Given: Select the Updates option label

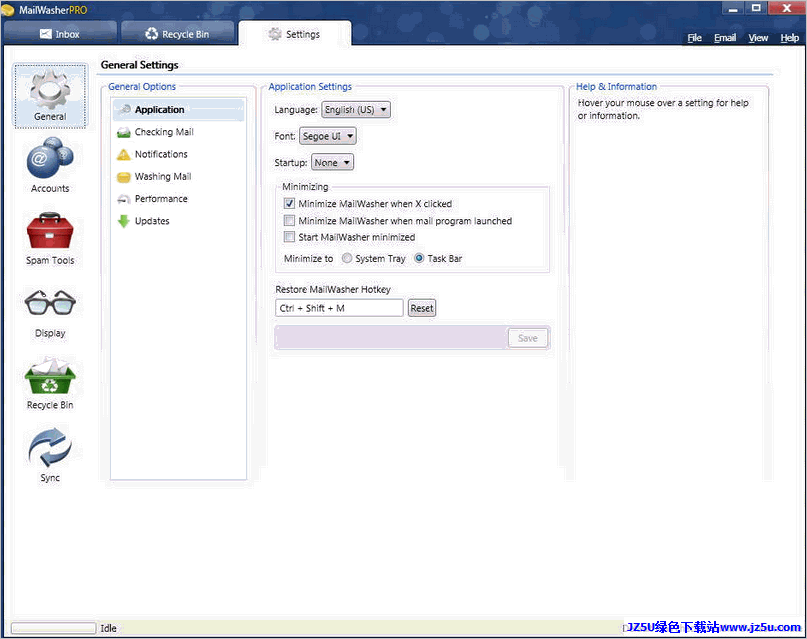Looking at the screenshot, I should (152, 221).
